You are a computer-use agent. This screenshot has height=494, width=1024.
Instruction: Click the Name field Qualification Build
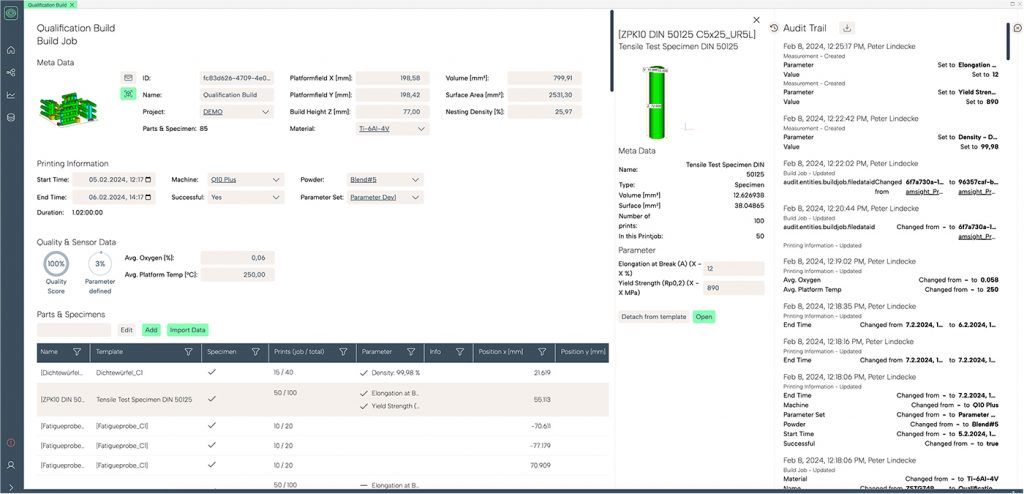point(237,95)
